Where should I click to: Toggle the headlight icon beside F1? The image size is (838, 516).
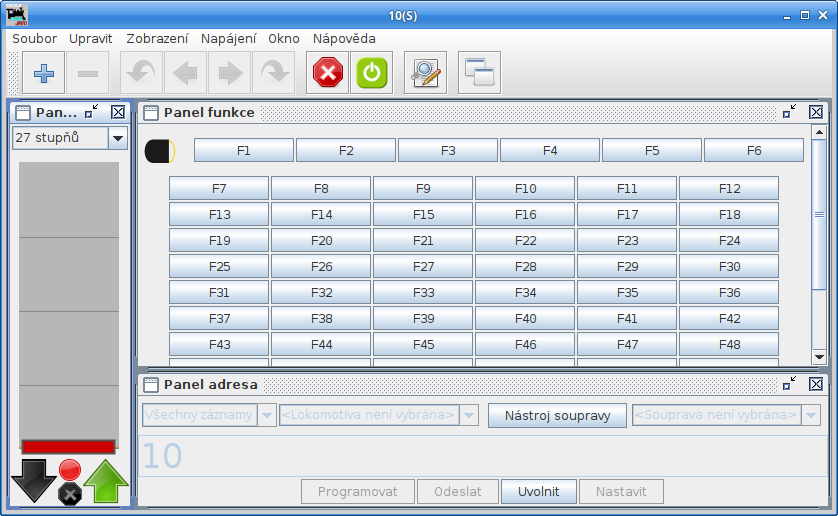click(159, 151)
